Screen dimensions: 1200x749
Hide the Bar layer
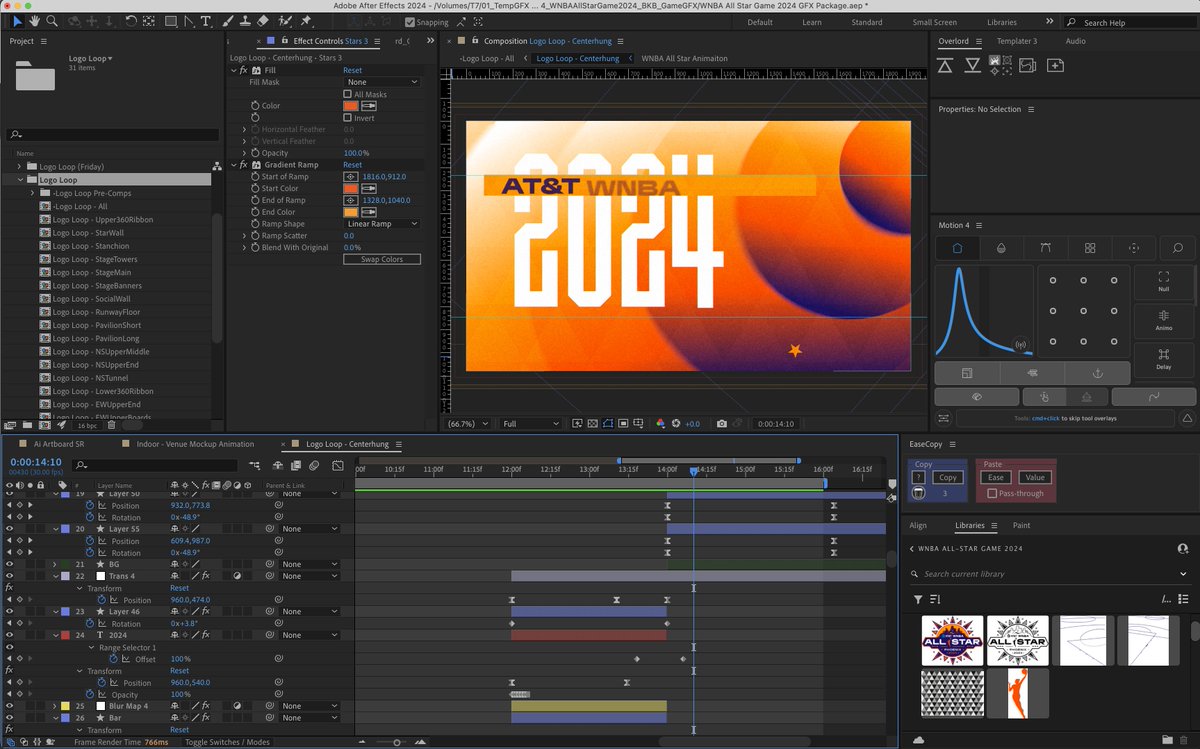coord(10,718)
